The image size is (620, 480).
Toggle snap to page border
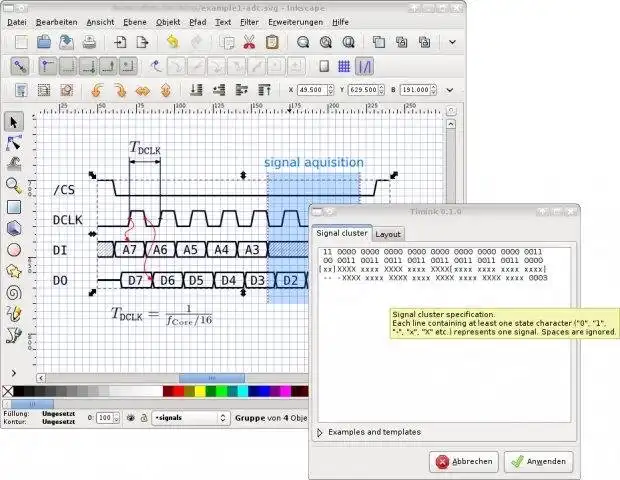pos(324,66)
